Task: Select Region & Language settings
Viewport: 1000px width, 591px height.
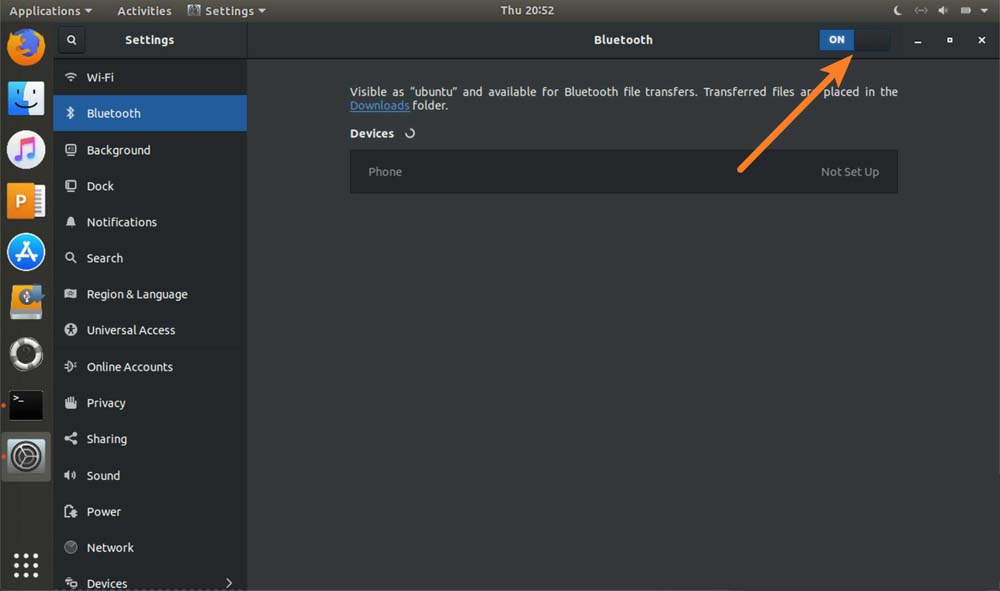Action: click(137, 294)
